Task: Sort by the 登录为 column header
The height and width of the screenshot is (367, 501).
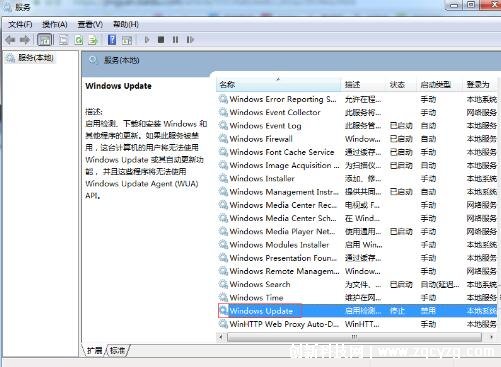Action: click(x=480, y=85)
